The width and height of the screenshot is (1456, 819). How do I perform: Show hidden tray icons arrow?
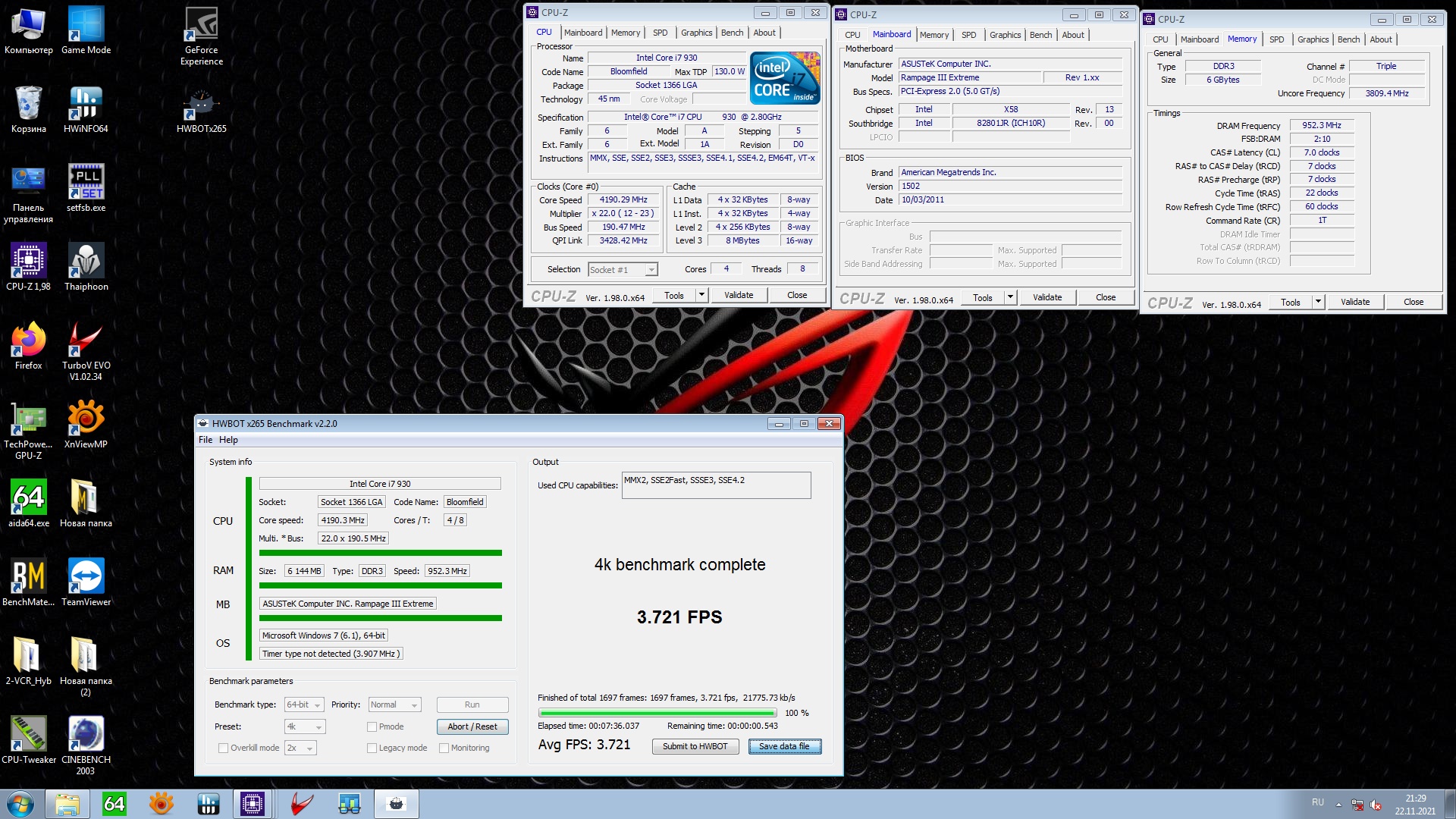1338,805
